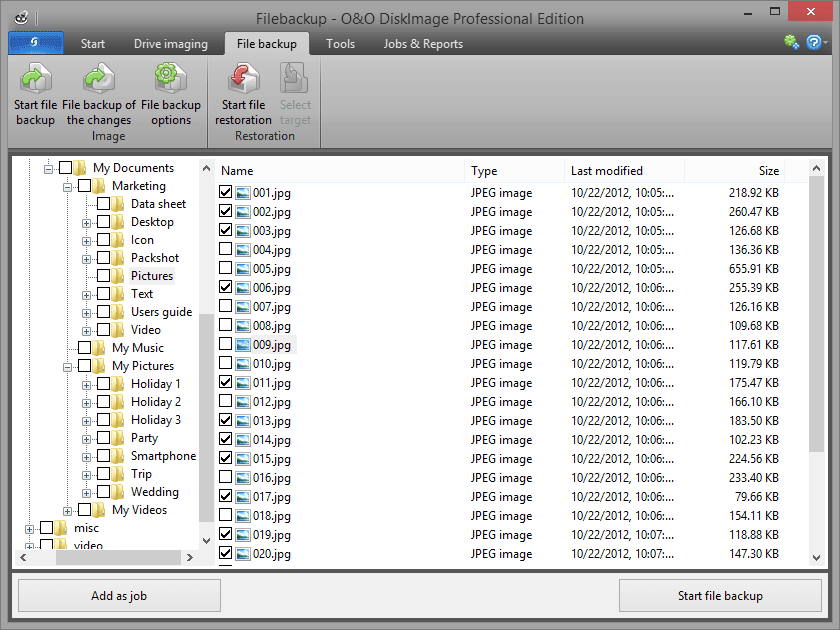The image size is (840, 630).
Task: Click the Start file backup ribbon icon
Action: coord(35,79)
